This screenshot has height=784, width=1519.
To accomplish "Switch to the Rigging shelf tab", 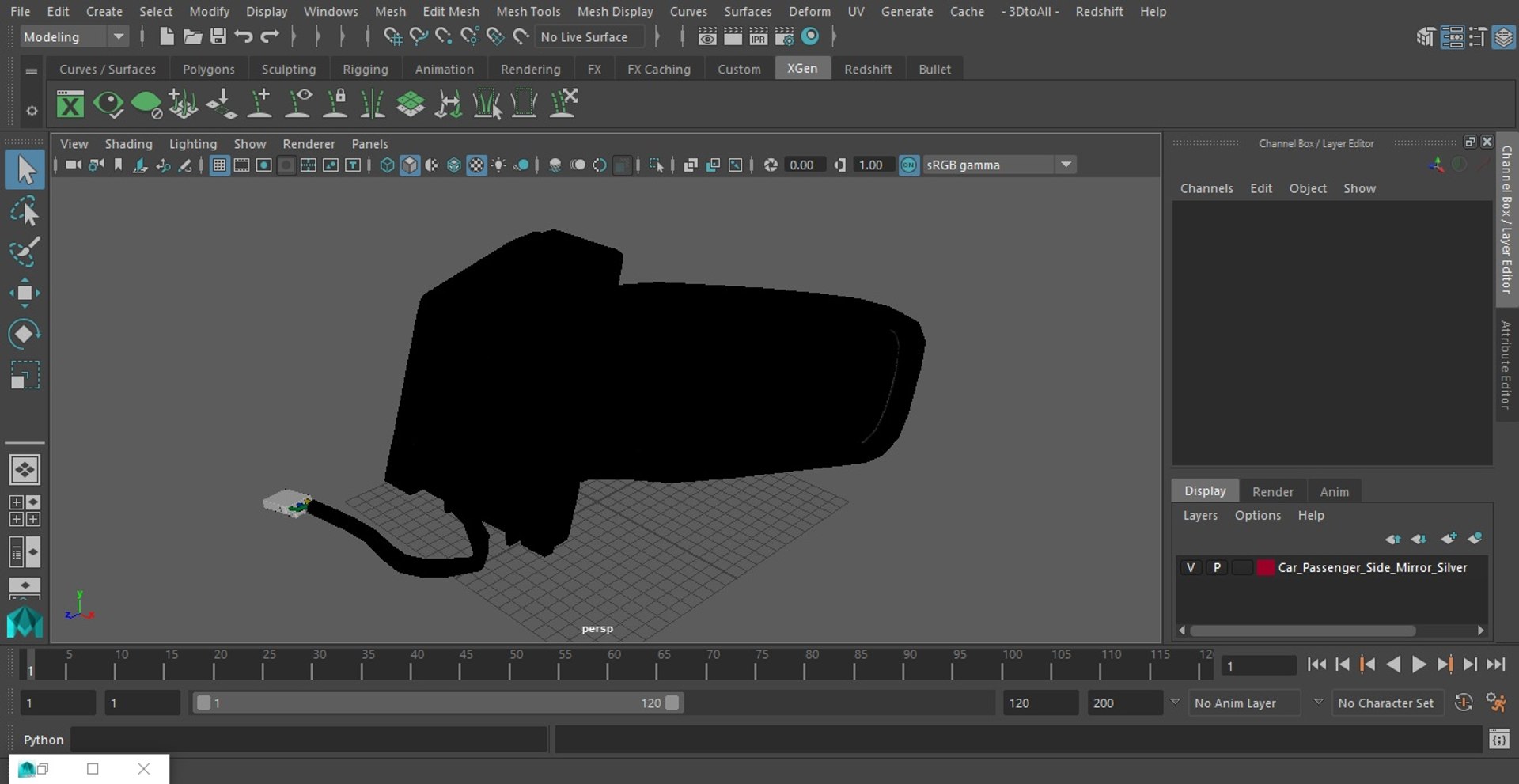I will pos(365,69).
